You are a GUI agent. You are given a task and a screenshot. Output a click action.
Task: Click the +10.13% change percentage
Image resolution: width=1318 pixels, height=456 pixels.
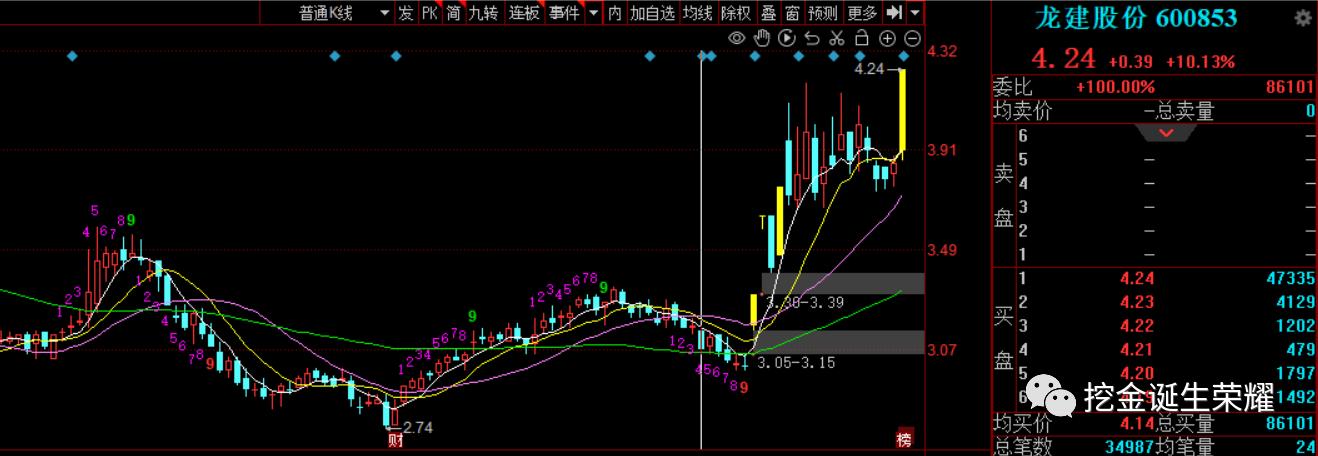point(1200,62)
